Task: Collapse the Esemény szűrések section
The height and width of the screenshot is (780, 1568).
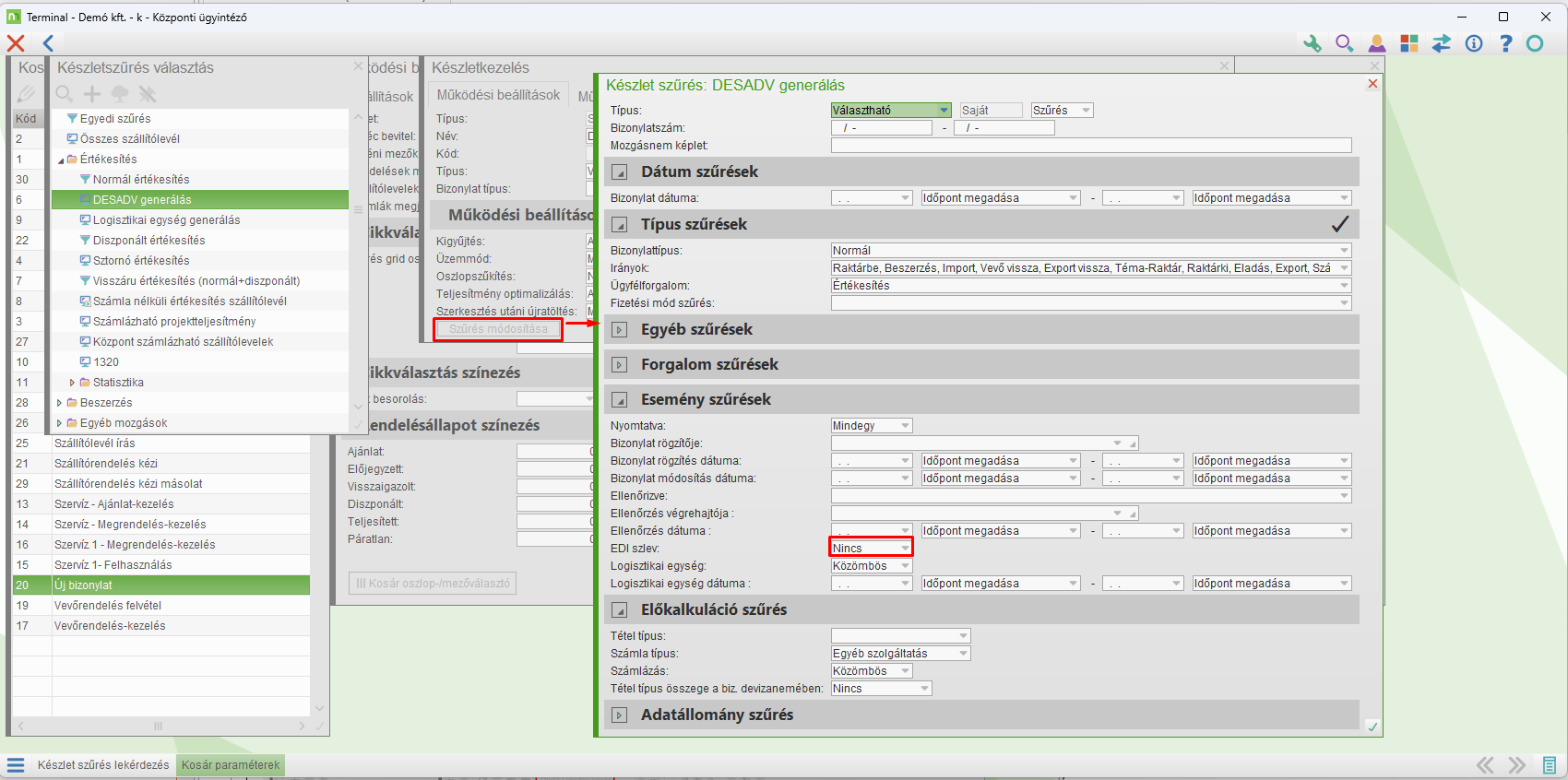Action: 620,400
